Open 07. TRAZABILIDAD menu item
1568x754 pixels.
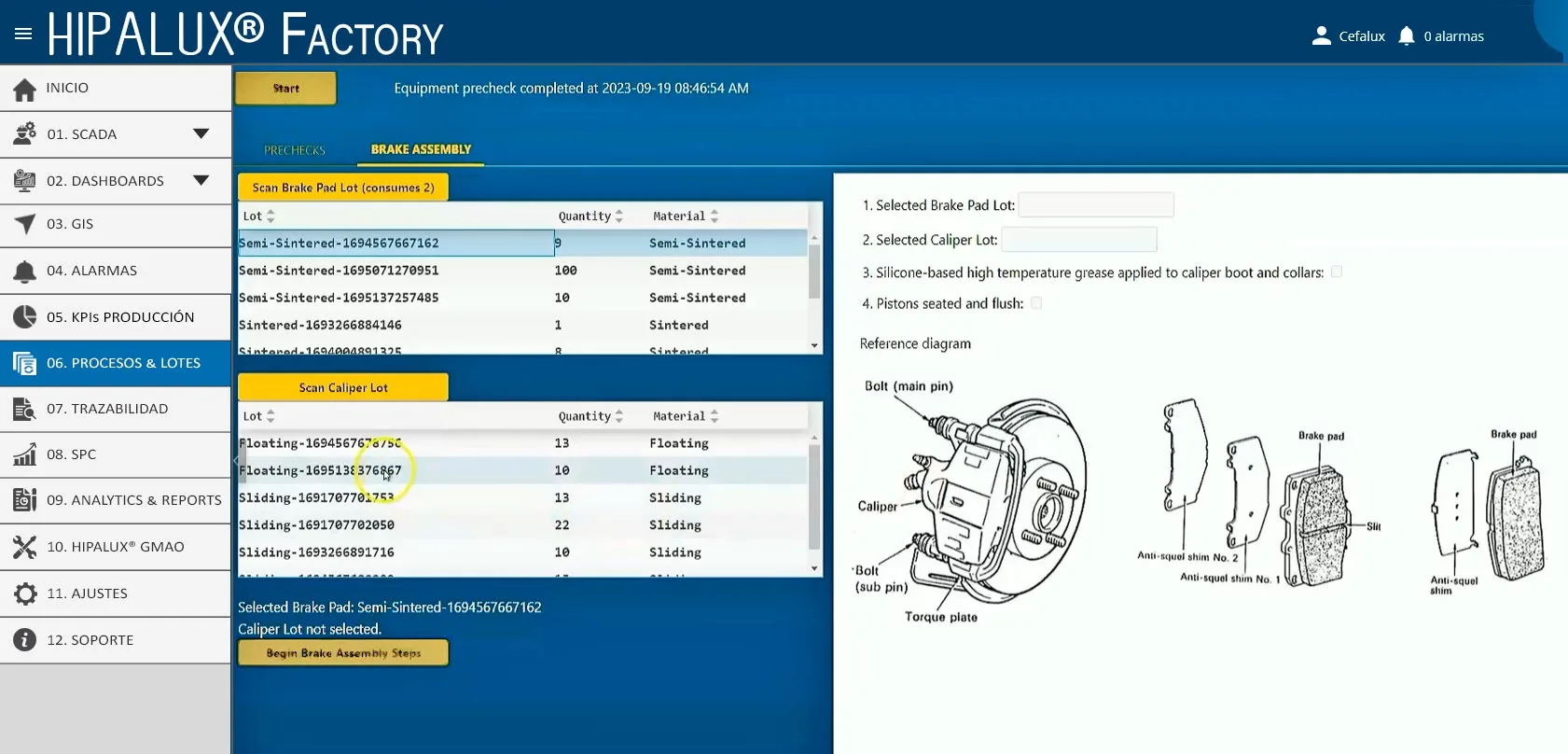click(x=116, y=409)
